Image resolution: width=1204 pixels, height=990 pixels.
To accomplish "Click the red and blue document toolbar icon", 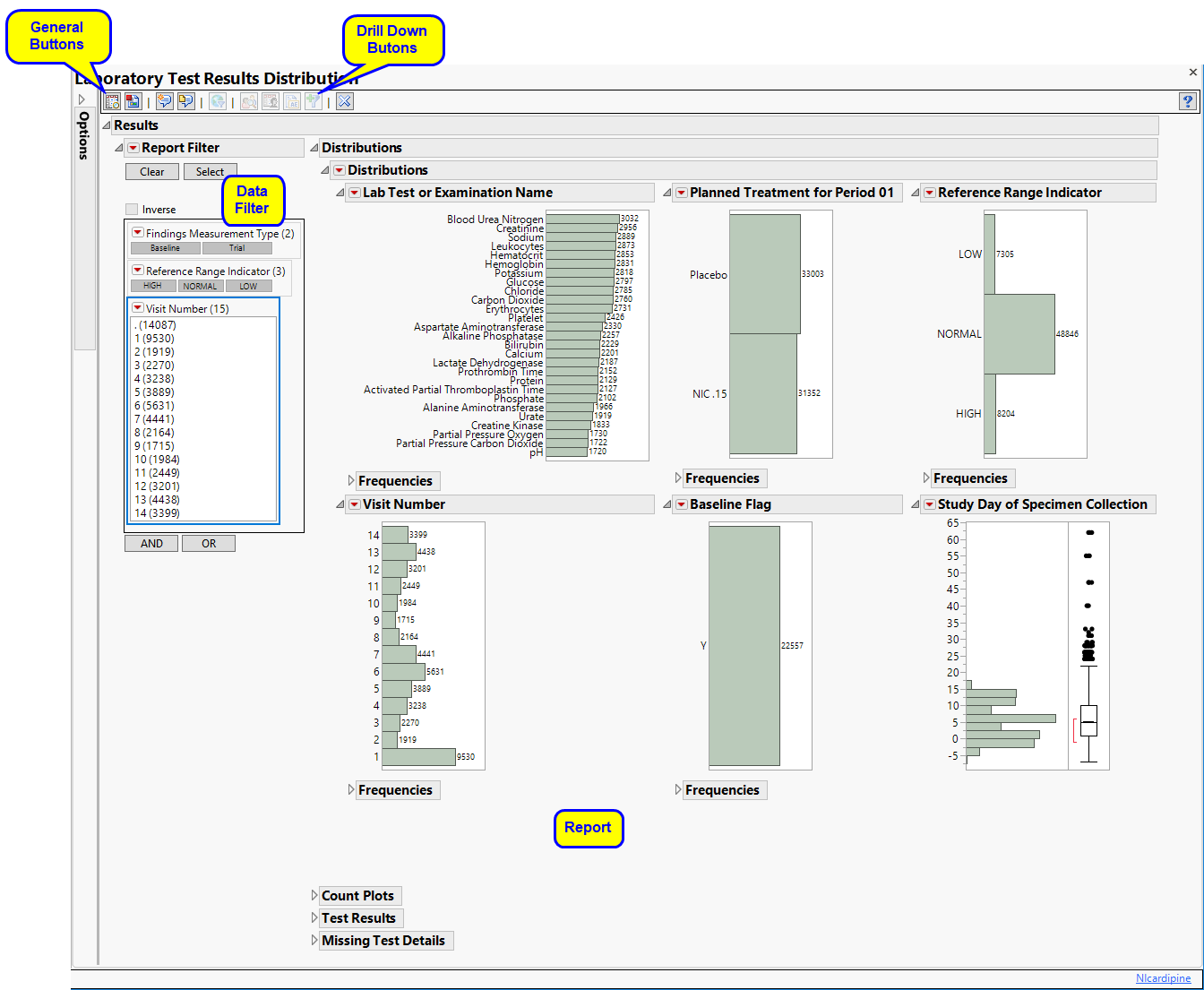I will (x=133, y=102).
